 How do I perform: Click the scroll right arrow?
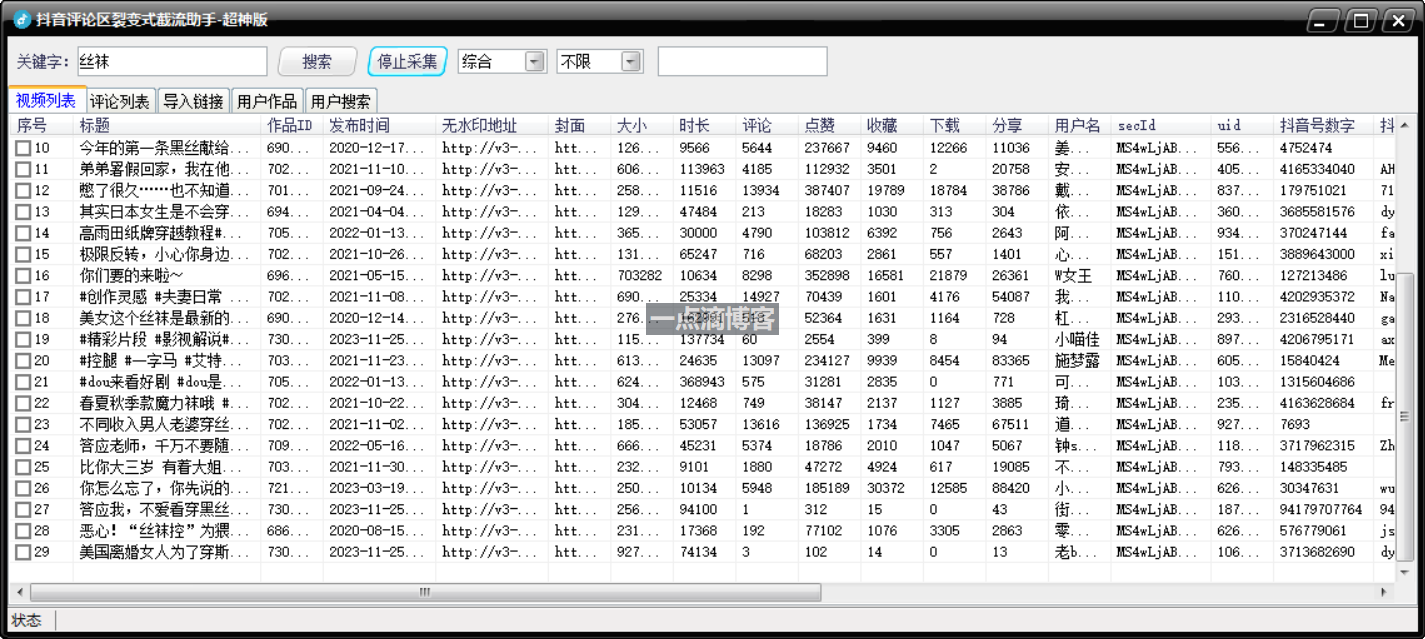(x=1385, y=593)
